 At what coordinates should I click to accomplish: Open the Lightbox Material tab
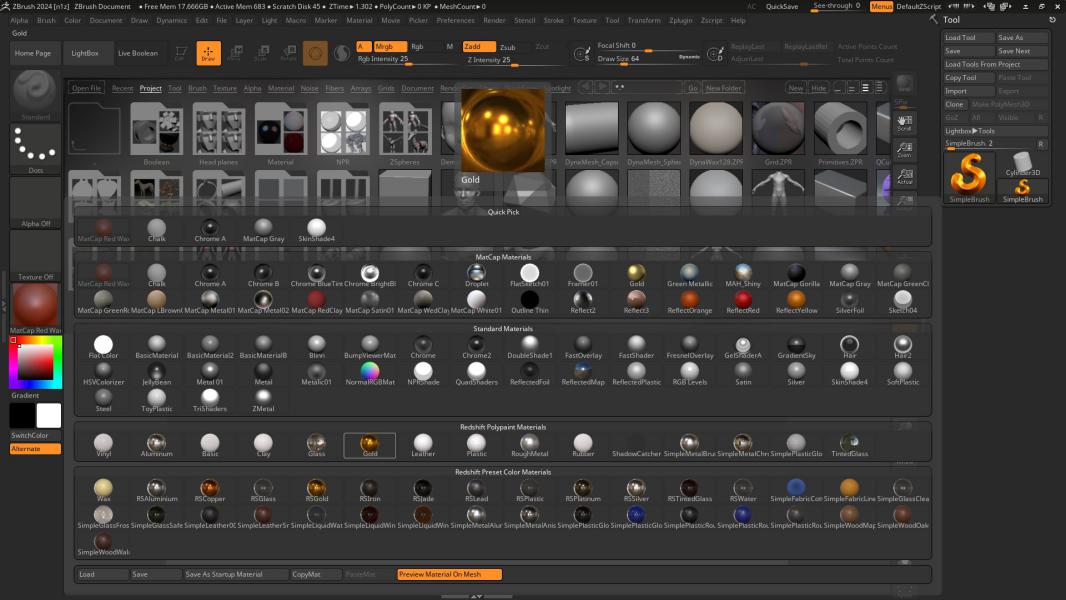pyautogui.click(x=281, y=88)
